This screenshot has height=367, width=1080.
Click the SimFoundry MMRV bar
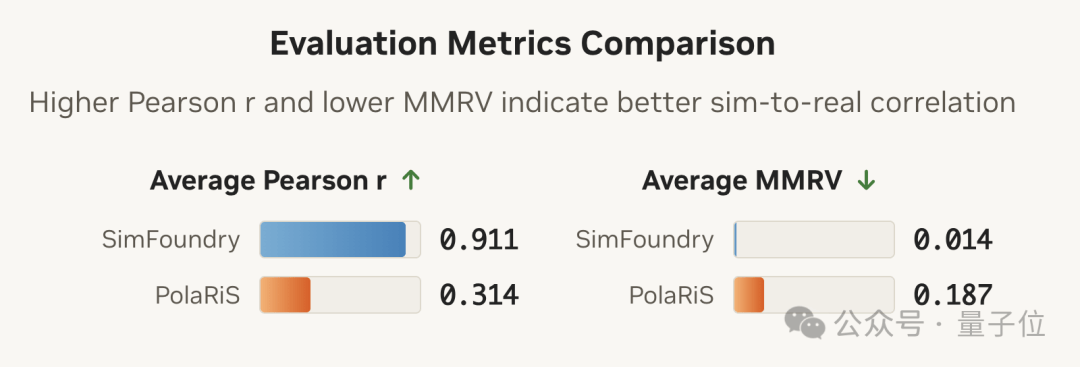point(814,240)
